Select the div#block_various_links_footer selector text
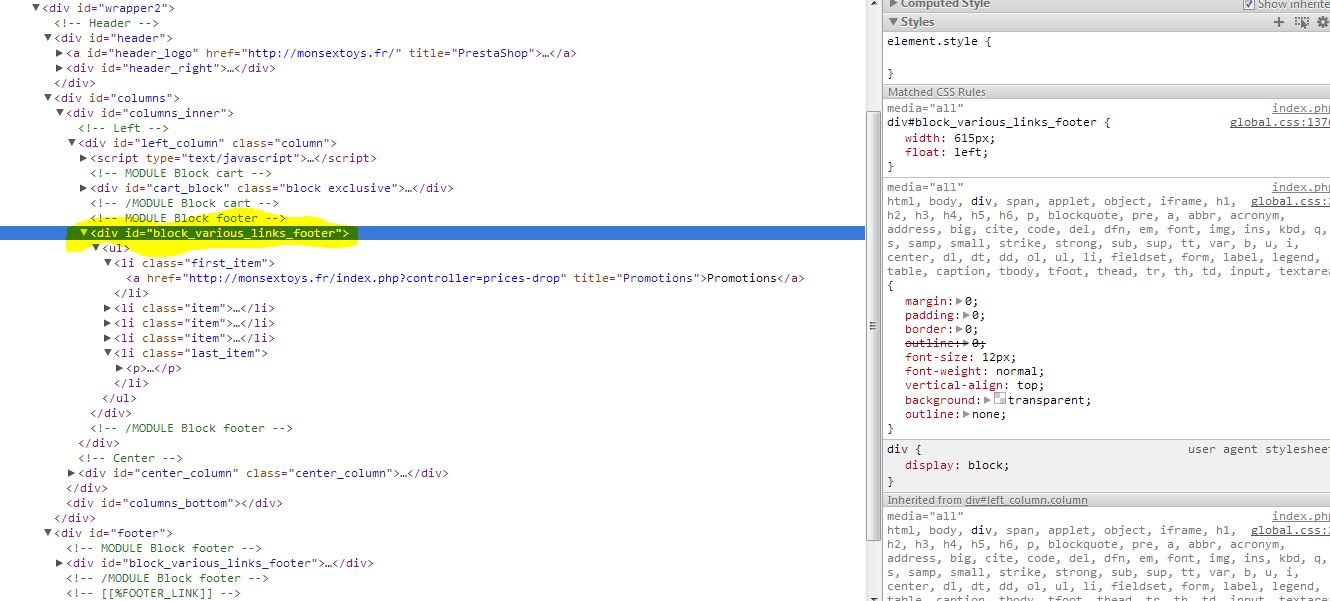 992,123
